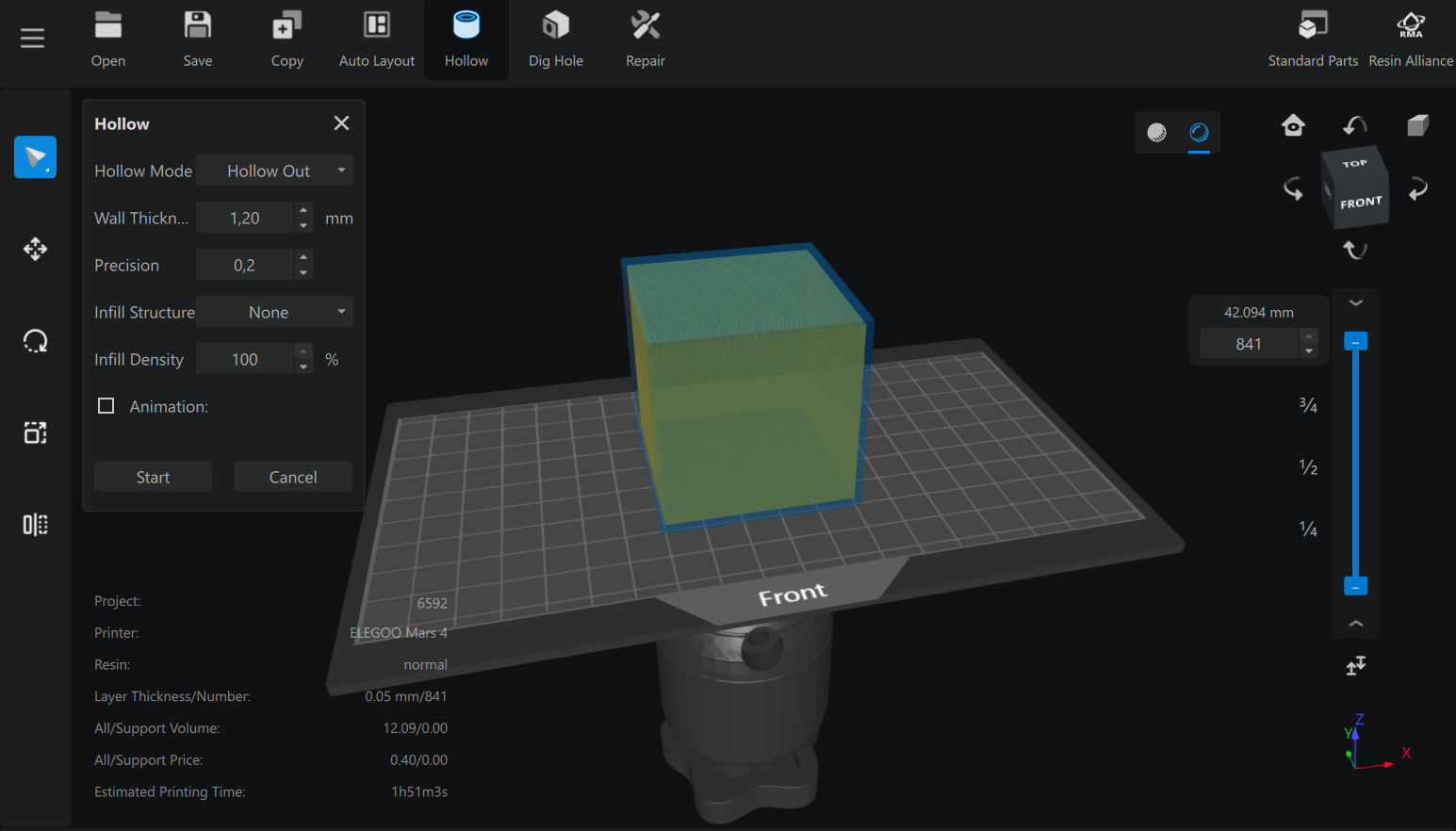
Task: Switch to solid sphere render mode
Action: pyautogui.click(x=1156, y=133)
